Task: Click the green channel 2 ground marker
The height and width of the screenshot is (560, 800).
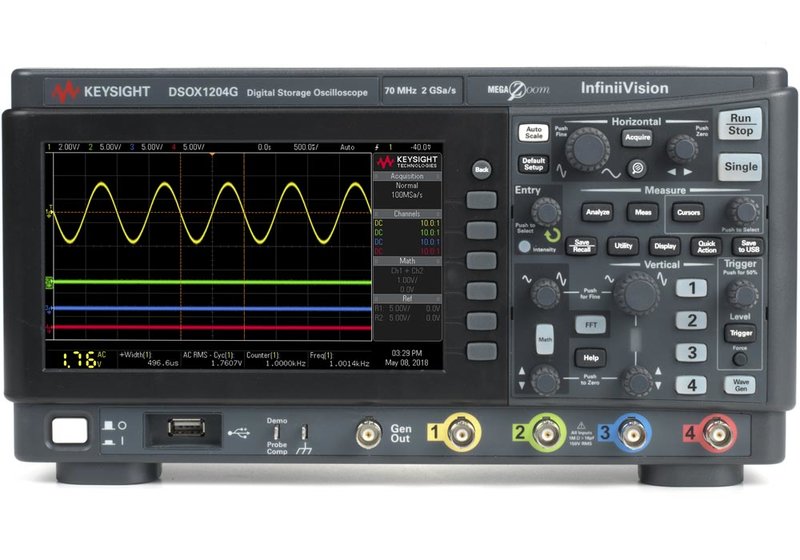Action: (x=49, y=282)
